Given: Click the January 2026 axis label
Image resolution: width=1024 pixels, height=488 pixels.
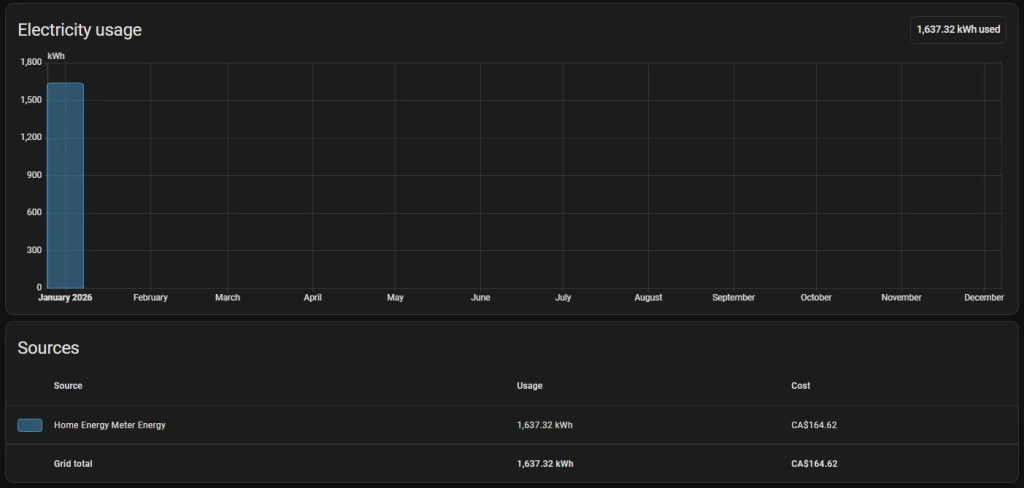Looking at the screenshot, I should coord(65,298).
